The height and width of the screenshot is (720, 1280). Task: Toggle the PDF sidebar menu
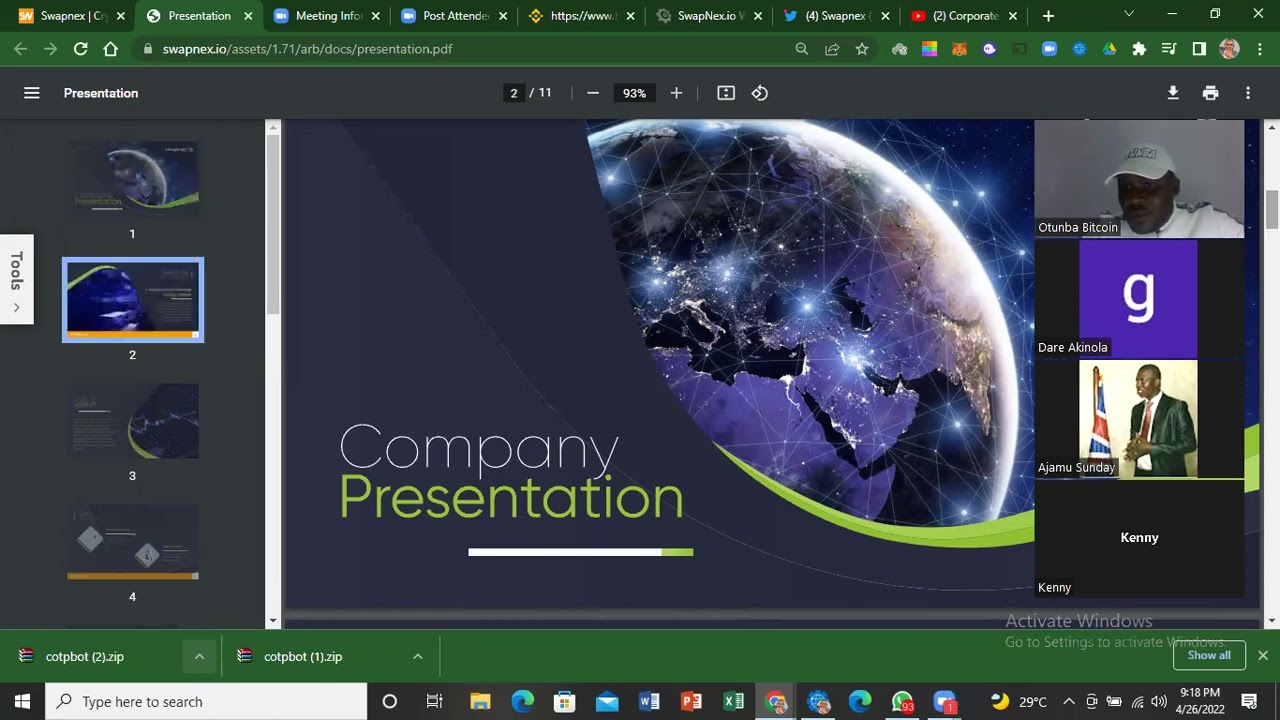[32, 93]
